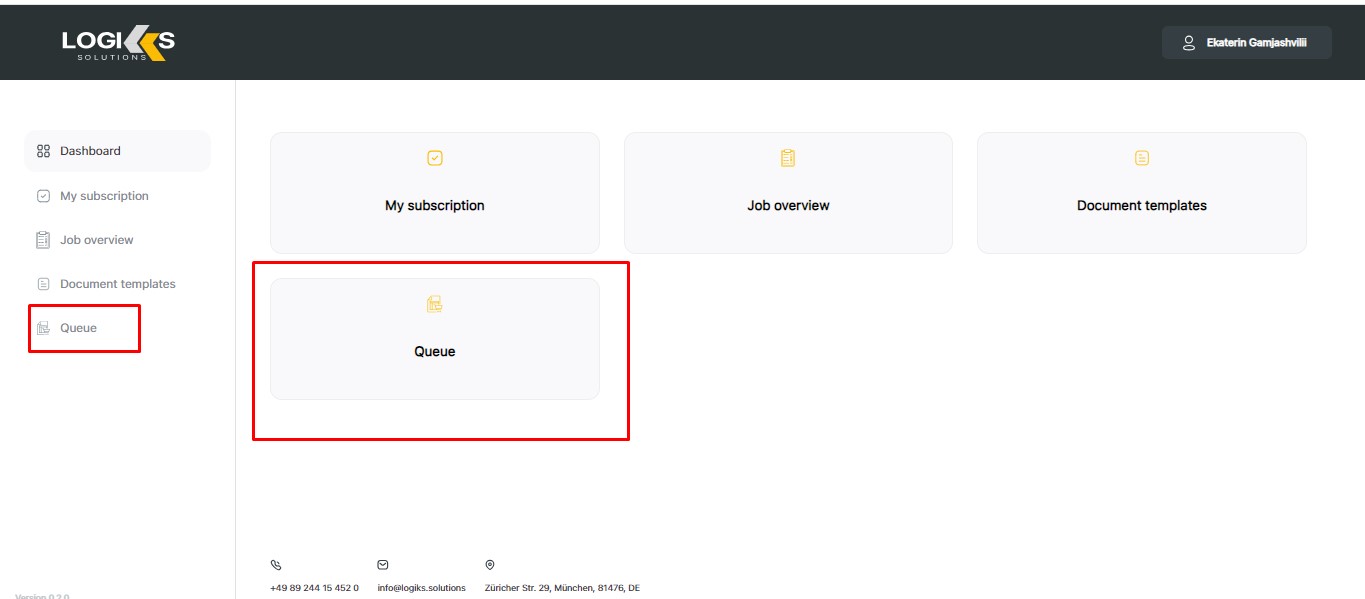Click the Queue icon in the sidebar
Image resolution: width=1365 pixels, height=599 pixels.
(x=43, y=328)
